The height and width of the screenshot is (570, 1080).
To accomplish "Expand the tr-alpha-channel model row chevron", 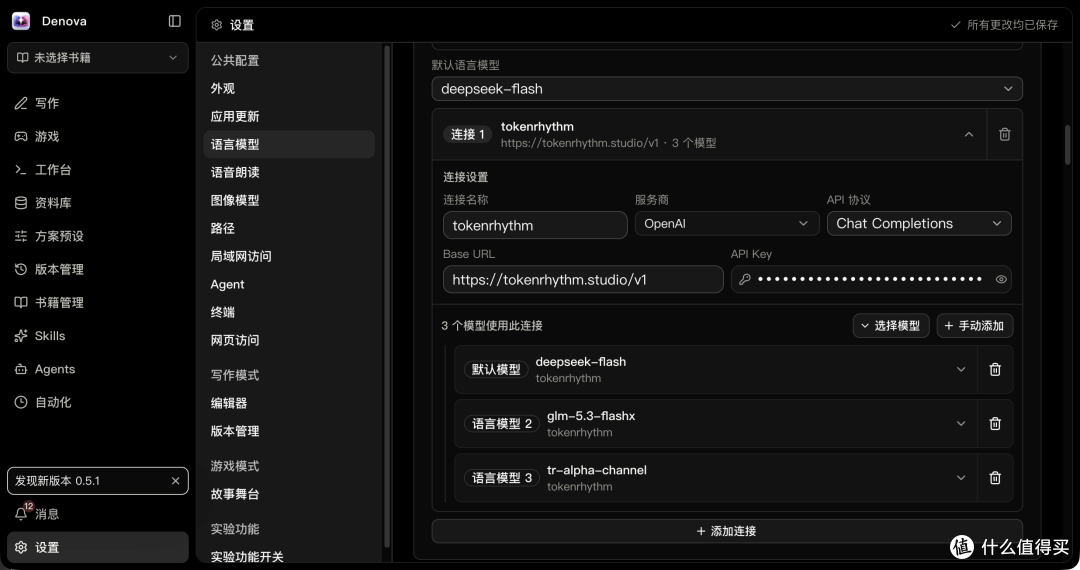I will (961, 478).
